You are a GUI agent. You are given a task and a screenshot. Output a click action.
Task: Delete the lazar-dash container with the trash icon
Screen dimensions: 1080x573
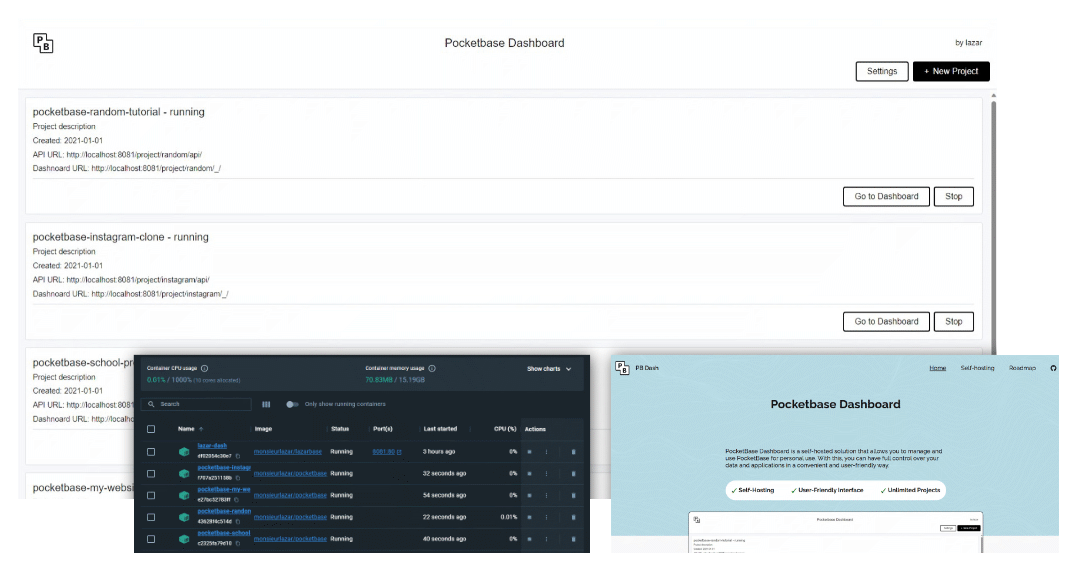tap(573, 452)
